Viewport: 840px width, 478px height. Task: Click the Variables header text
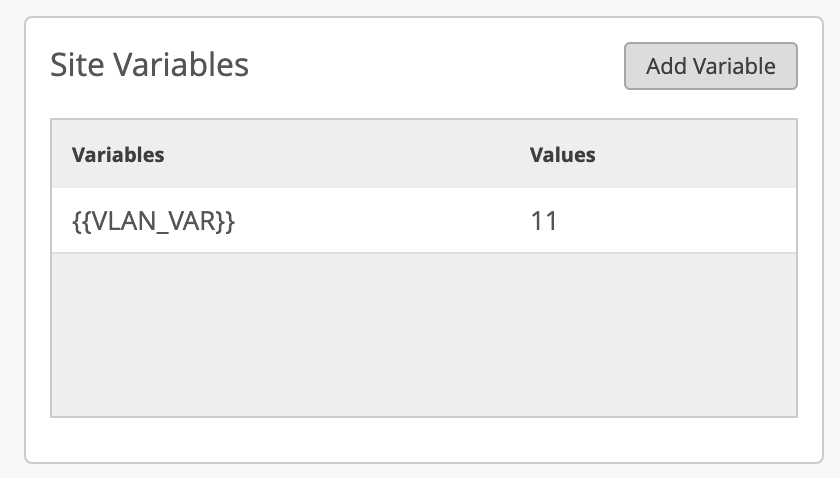pyautogui.click(x=118, y=155)
